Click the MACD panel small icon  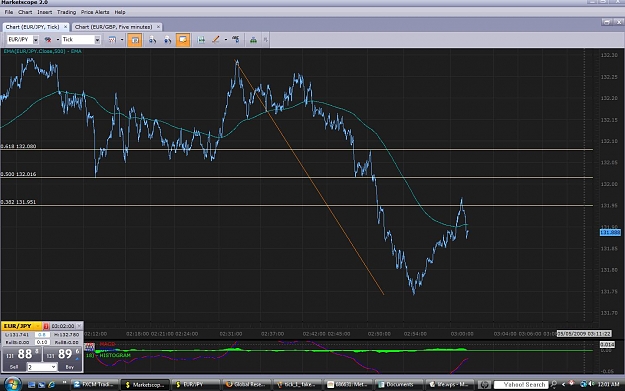pos(90,347)
